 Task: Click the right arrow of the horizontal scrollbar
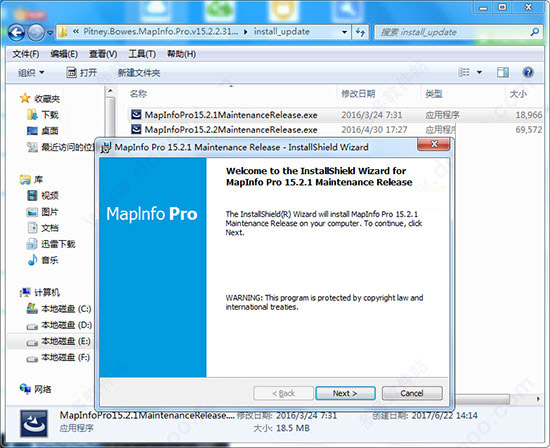(538, 399)
